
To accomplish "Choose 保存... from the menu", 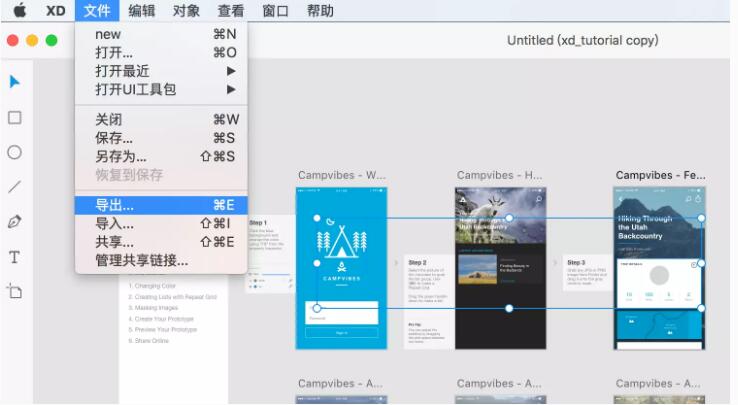I will (x=161, y=138).
